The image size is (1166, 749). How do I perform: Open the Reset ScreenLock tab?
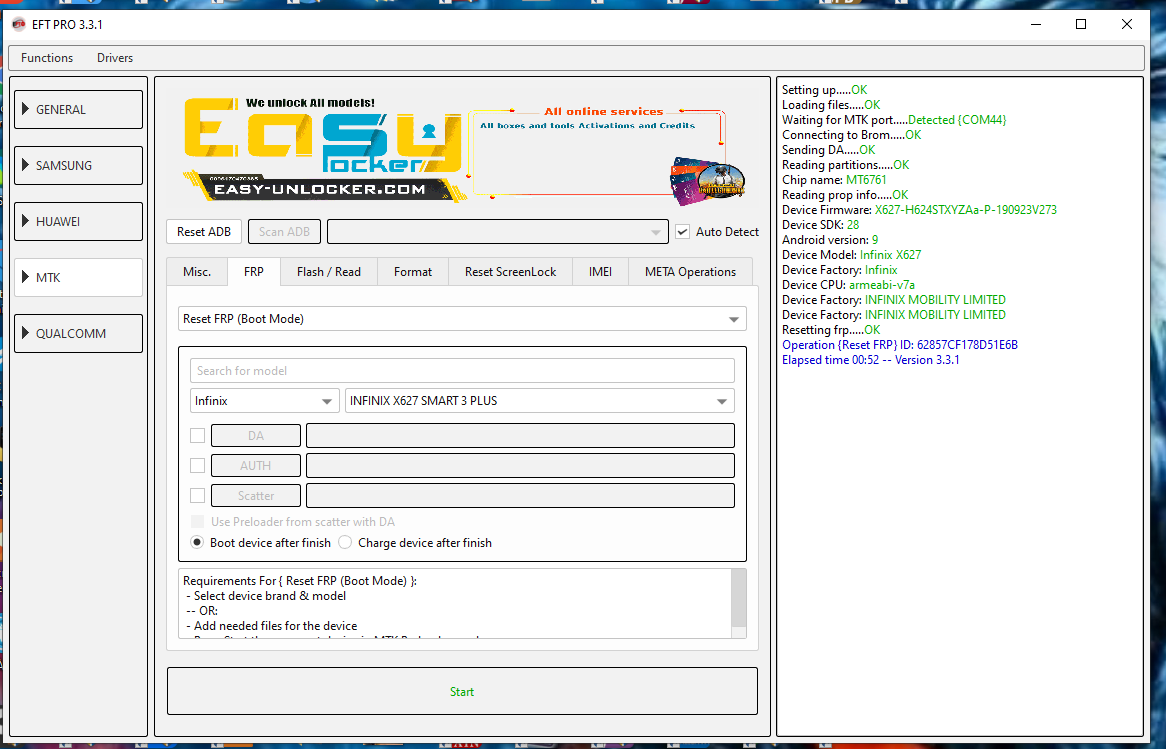[x=510, y=271]
